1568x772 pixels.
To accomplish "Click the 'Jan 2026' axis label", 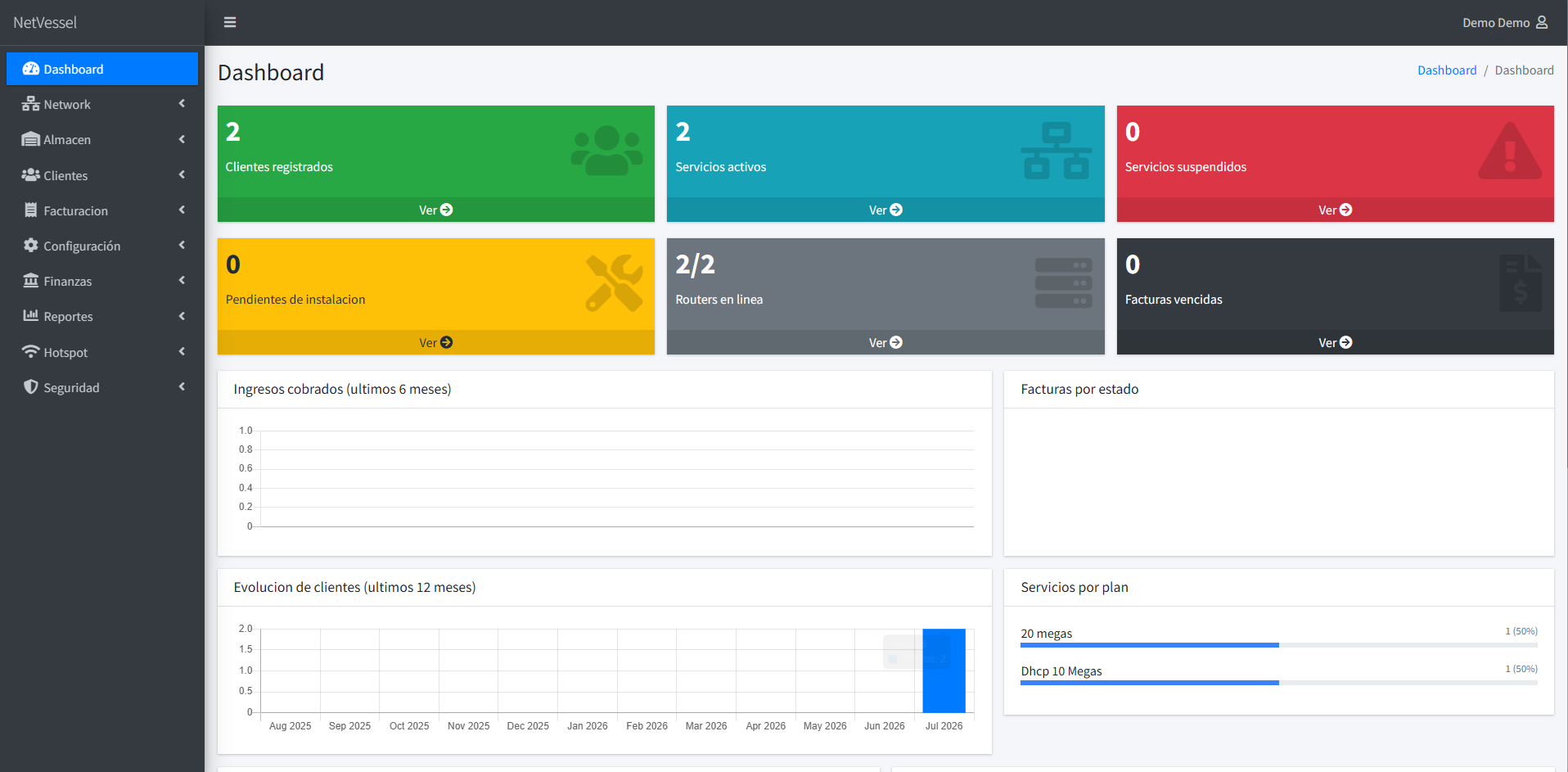I will [588, 726].
